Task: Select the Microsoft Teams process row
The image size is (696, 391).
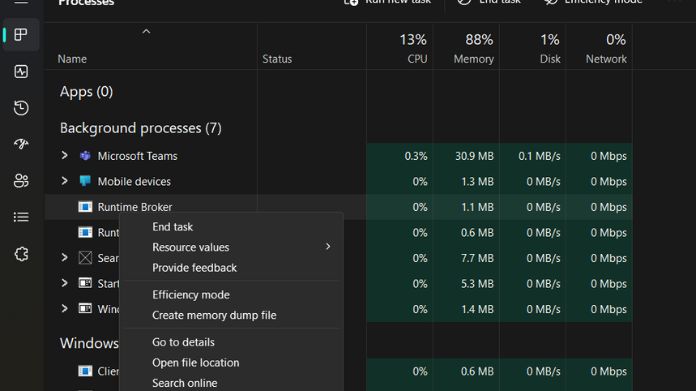Action: [x=338, y=156]
